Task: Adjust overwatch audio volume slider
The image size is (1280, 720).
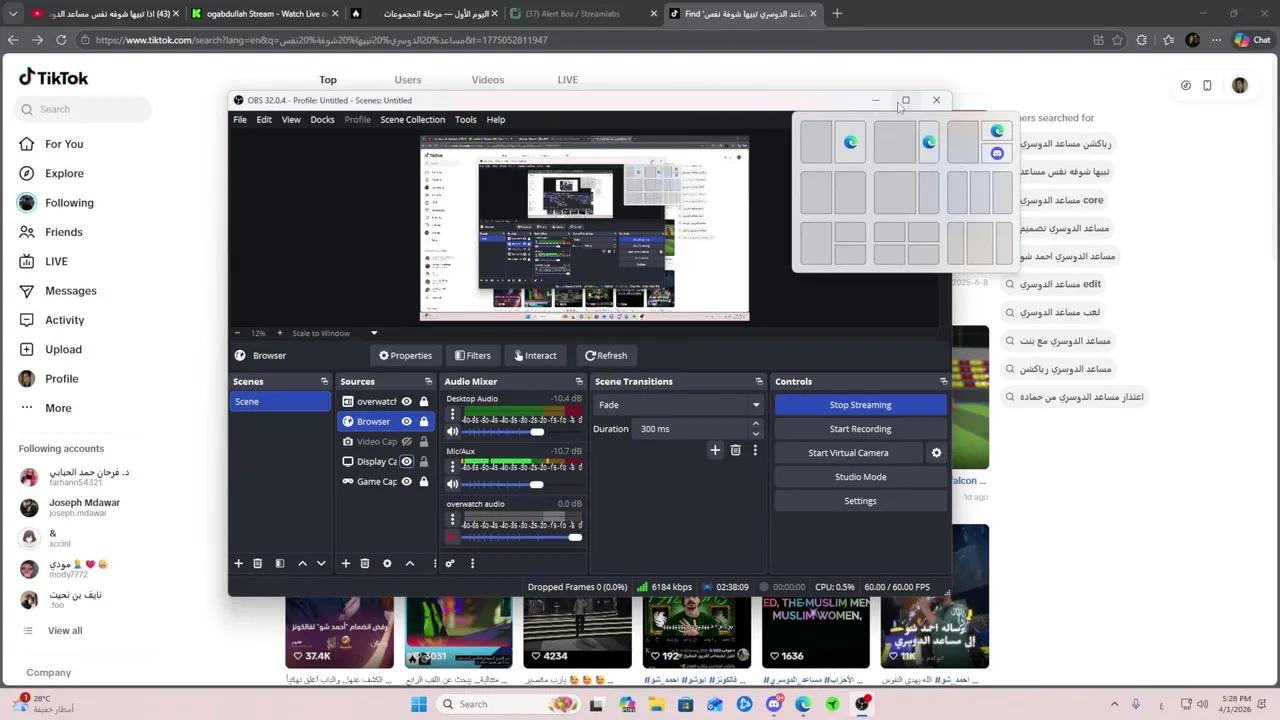Action: pos(522,537)
